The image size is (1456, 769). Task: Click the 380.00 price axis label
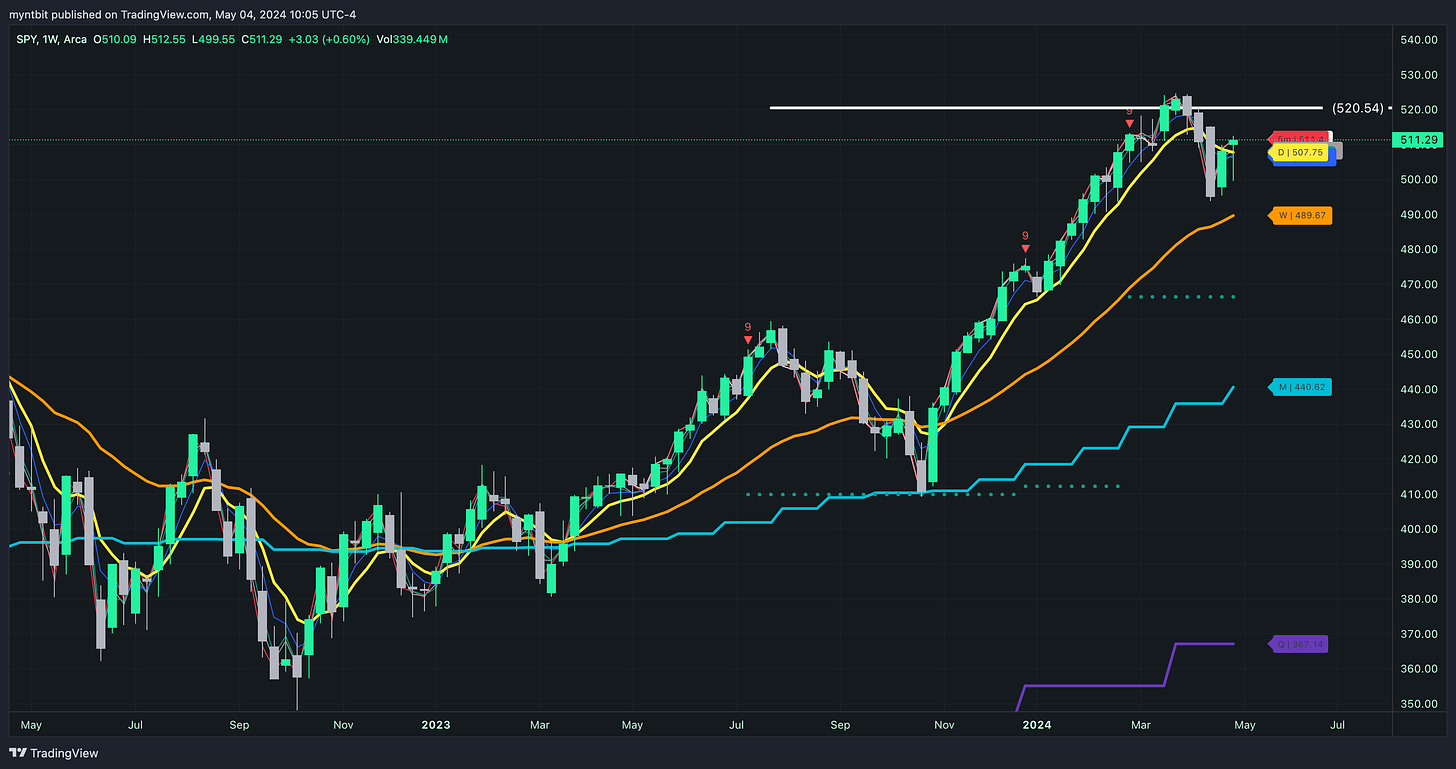[1418, 600]
